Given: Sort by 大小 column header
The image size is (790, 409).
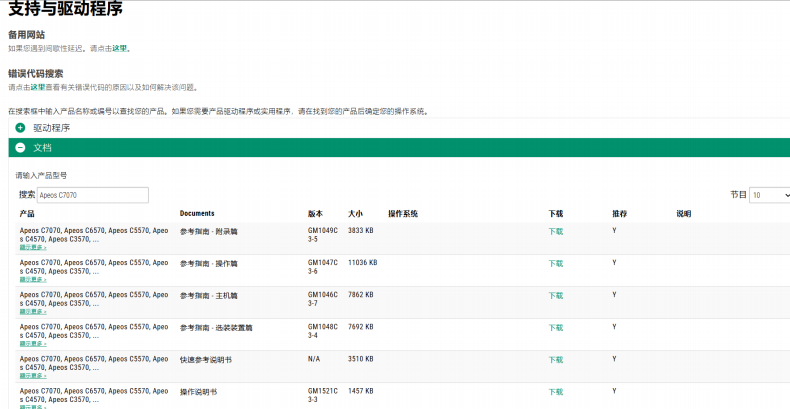Looking at the screenshot, I should [x=355, y=214].
